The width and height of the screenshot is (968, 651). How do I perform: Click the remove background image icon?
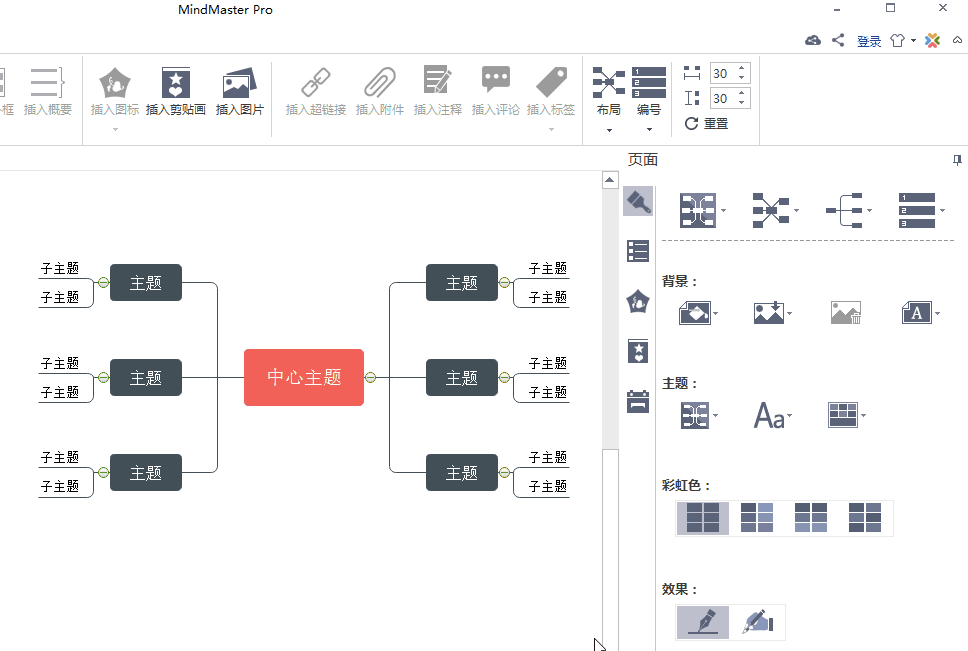pos(846,313)
